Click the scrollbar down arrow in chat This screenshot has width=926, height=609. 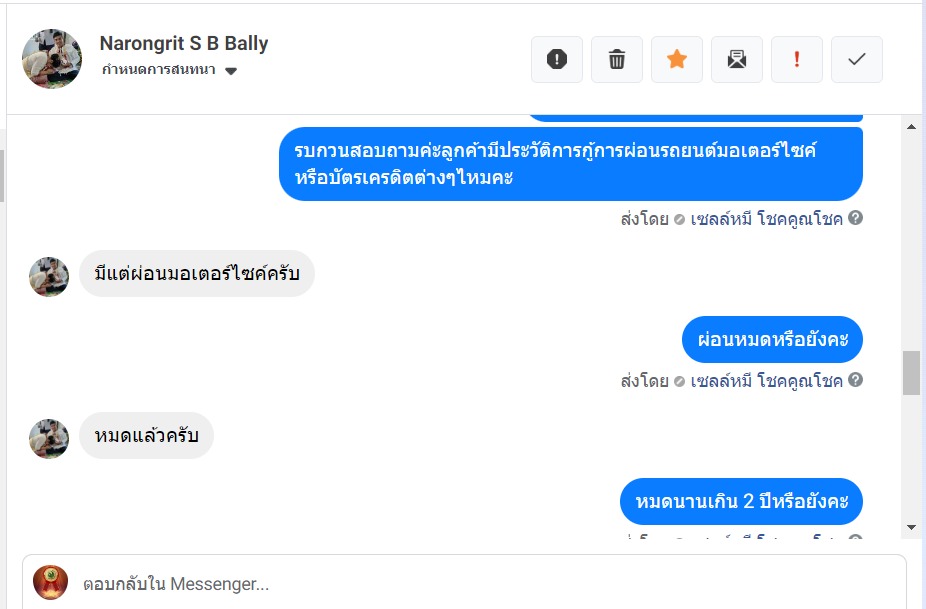[911, 527]
